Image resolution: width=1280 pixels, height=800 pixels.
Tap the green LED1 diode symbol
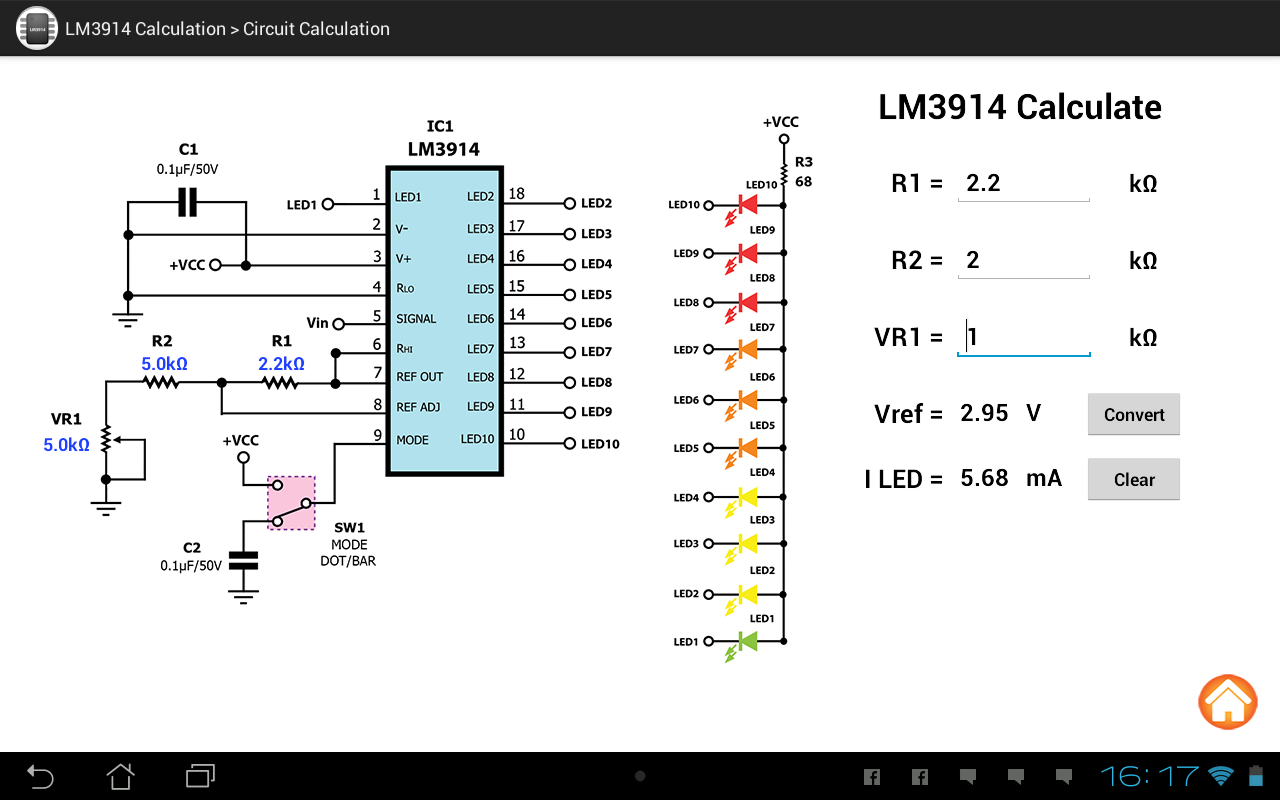click(x=746, y=641)
